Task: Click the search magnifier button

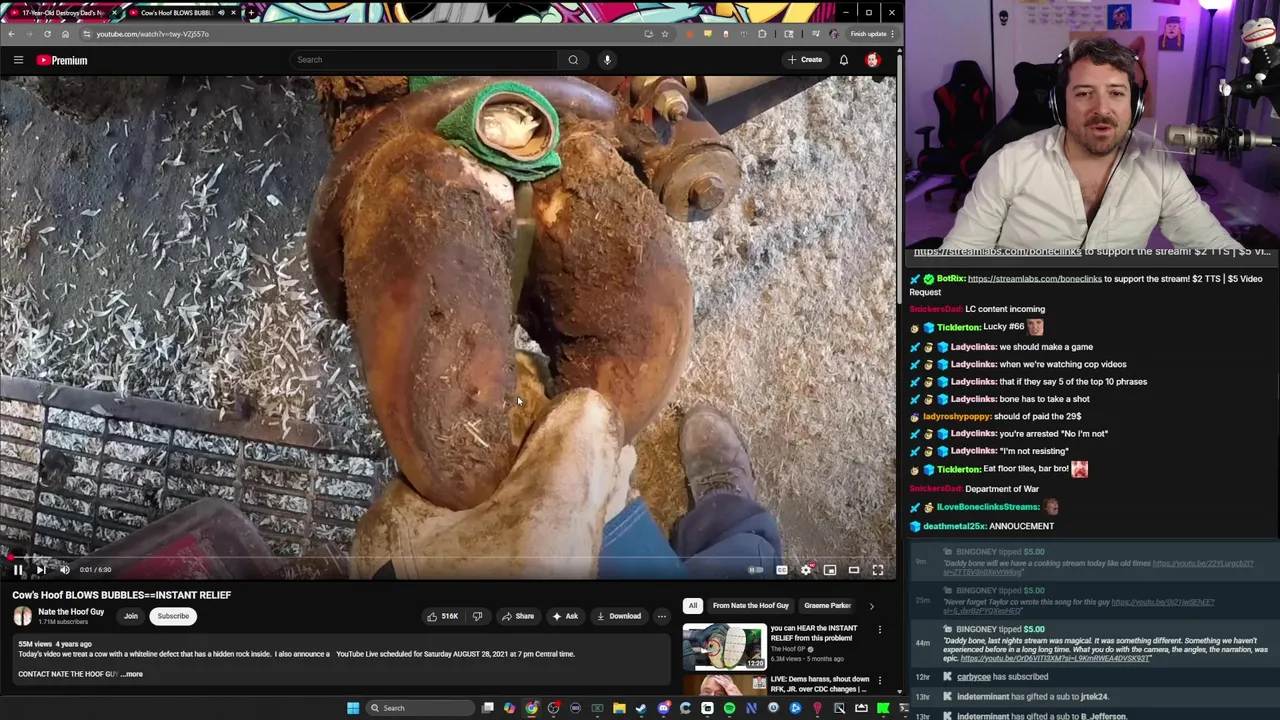Action: 573,60
